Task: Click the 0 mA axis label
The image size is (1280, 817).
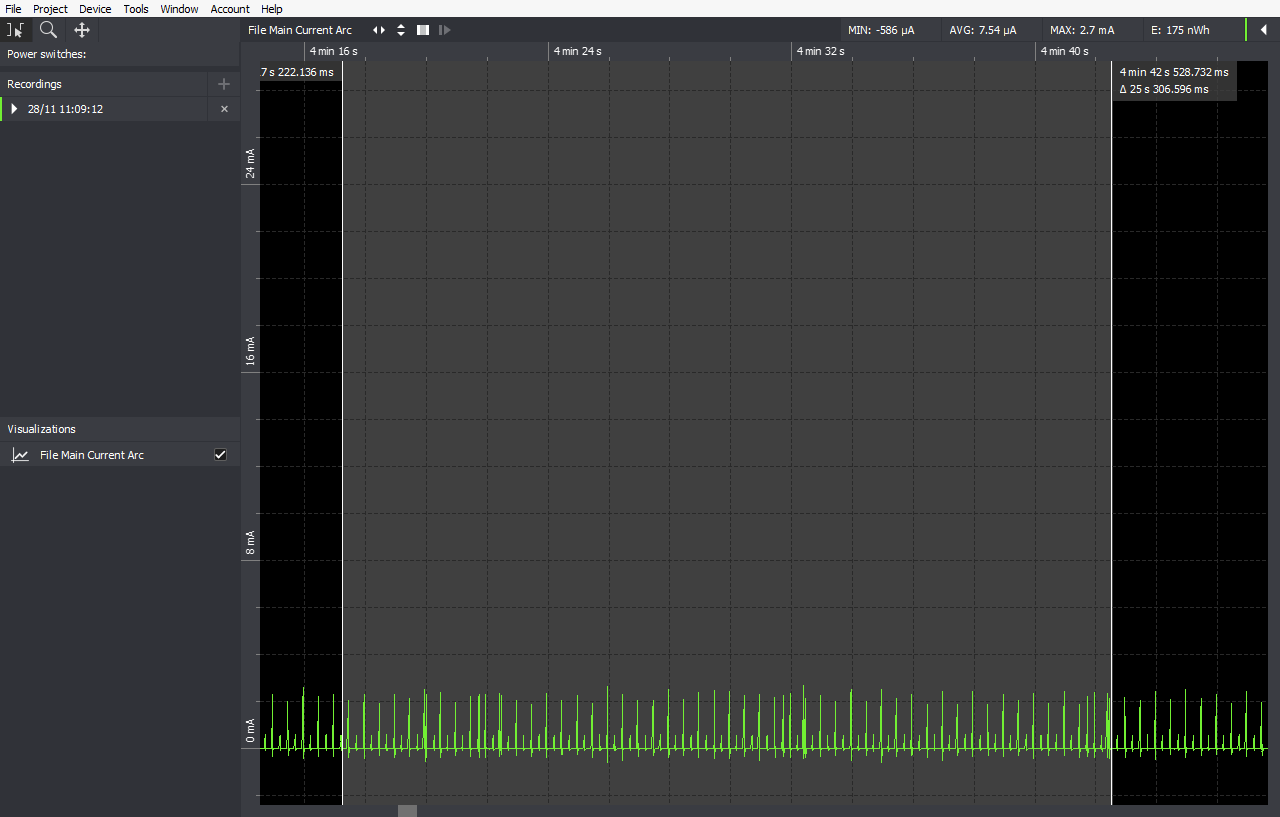Action: (250, 732)
